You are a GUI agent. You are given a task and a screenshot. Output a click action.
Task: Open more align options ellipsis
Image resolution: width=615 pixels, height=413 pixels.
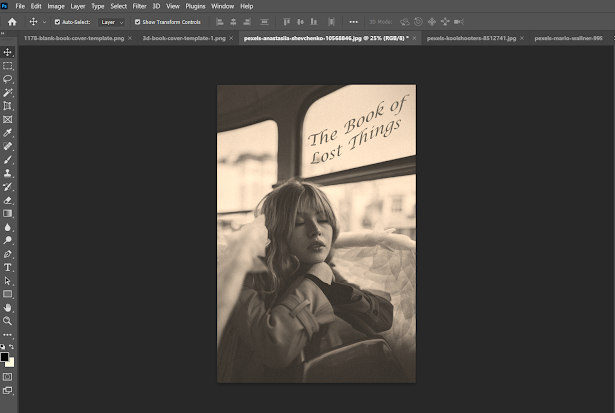[353, 21]
